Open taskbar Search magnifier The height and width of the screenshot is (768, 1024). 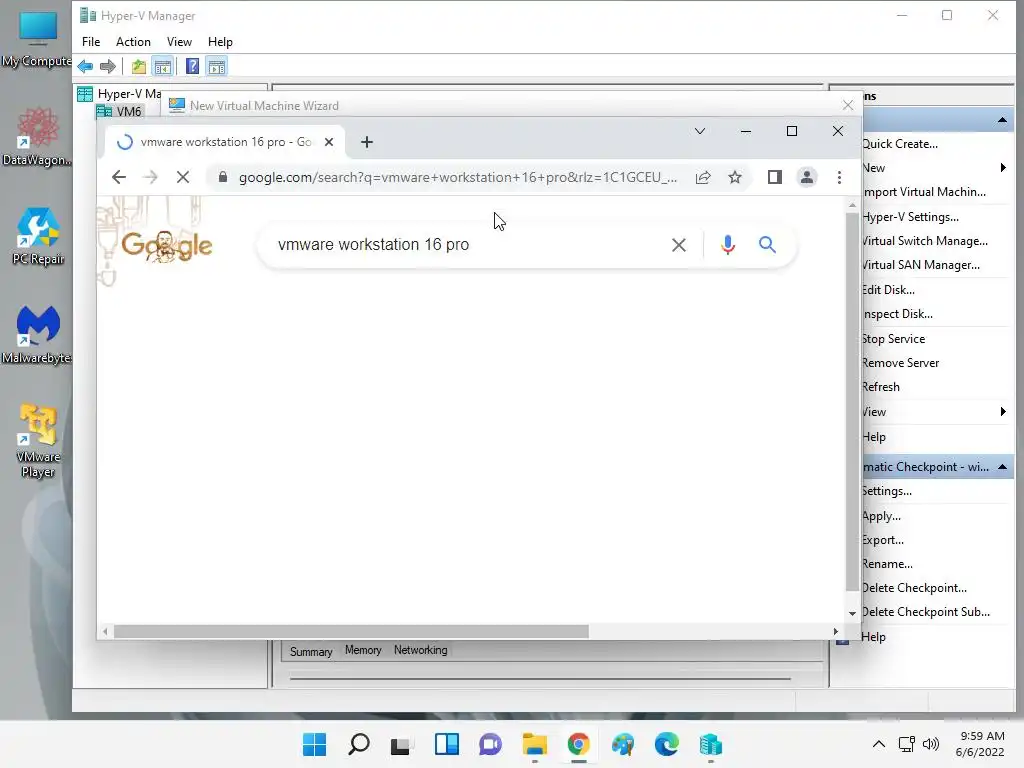point(359,744)
